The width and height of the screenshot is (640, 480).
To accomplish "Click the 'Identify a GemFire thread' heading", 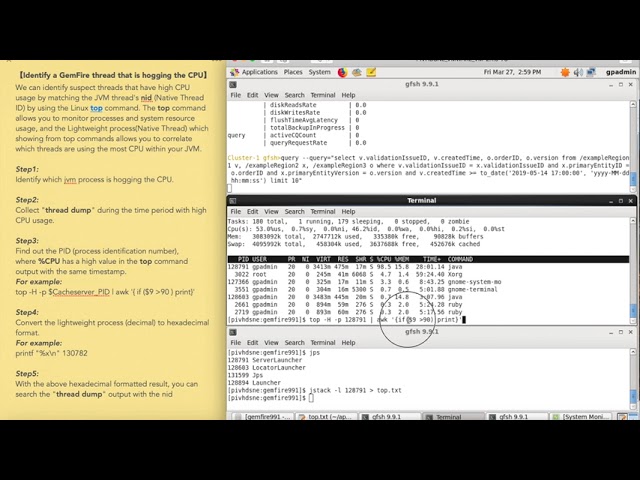I will click(x=113, y=75).
